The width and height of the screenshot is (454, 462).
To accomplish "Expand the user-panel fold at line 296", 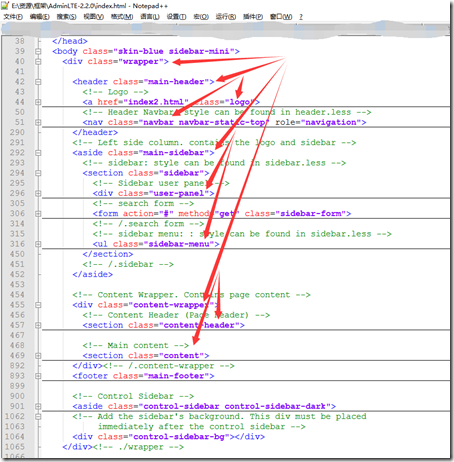I will pyautogui.click(x=38, y=193).
